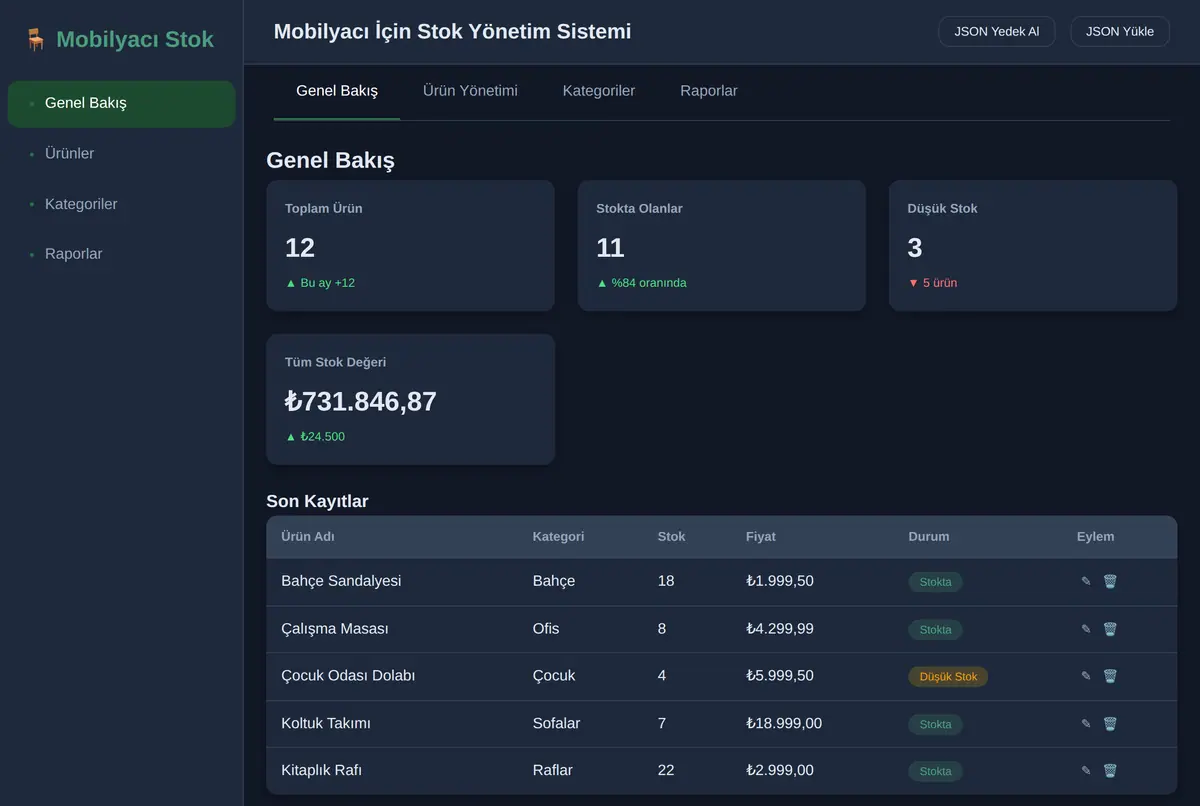Click the JSON Yükle button

click(1120, 31)
